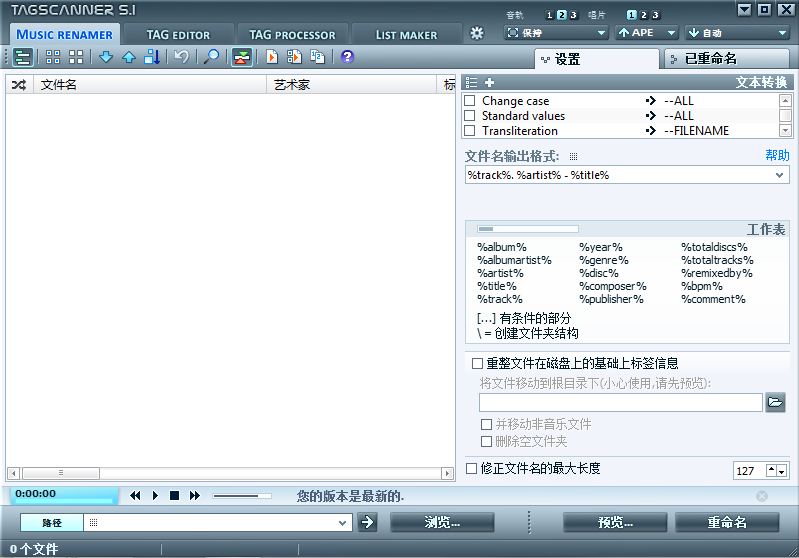
Task: Switch to the TAG EDITOR tab
Action: tap(178, 34)
